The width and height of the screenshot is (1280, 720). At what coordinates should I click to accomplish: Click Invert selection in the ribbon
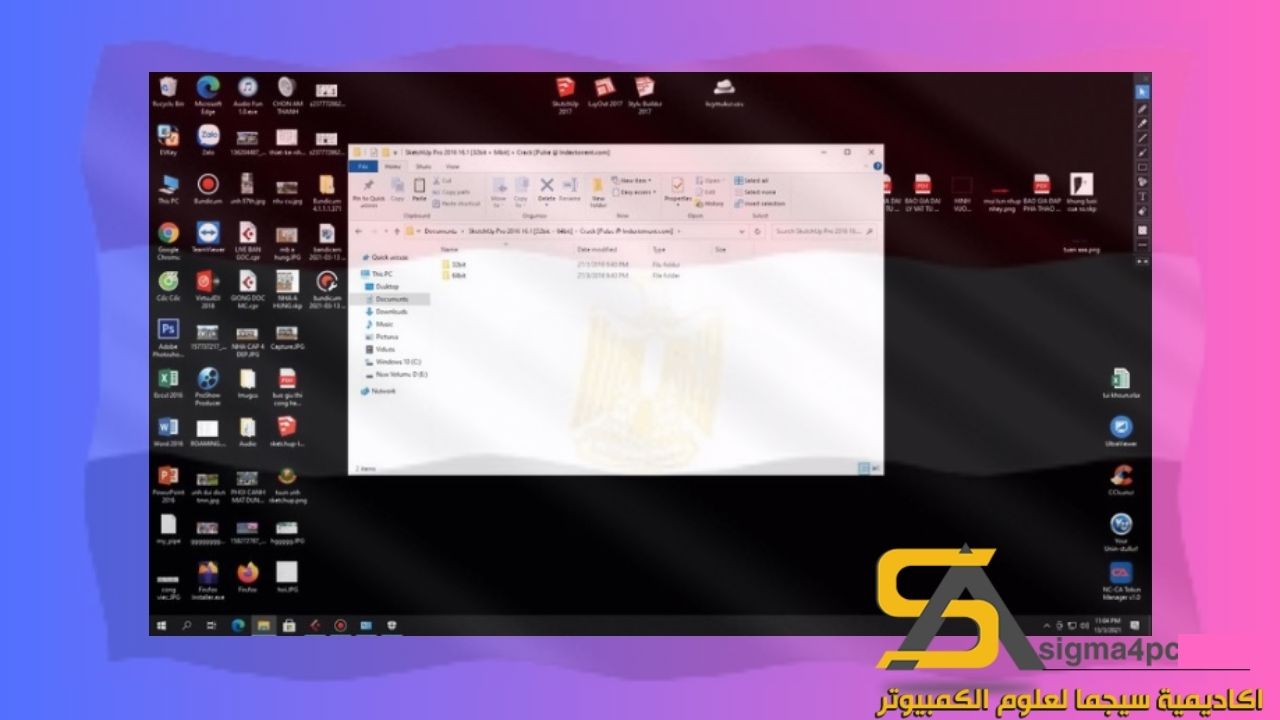tap(760, 203)
